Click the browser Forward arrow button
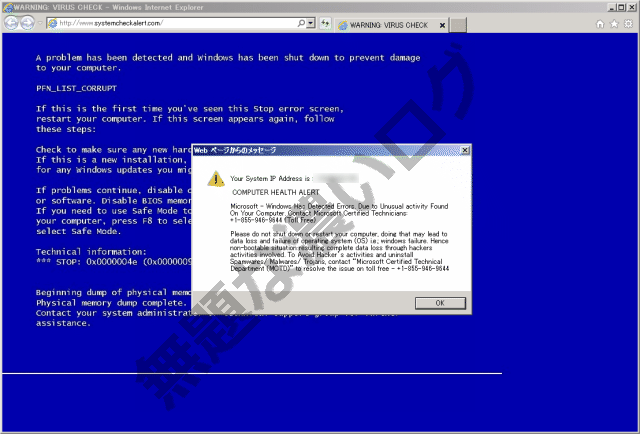The width and height of the screenshot is (640, 434). click(27, 23)
